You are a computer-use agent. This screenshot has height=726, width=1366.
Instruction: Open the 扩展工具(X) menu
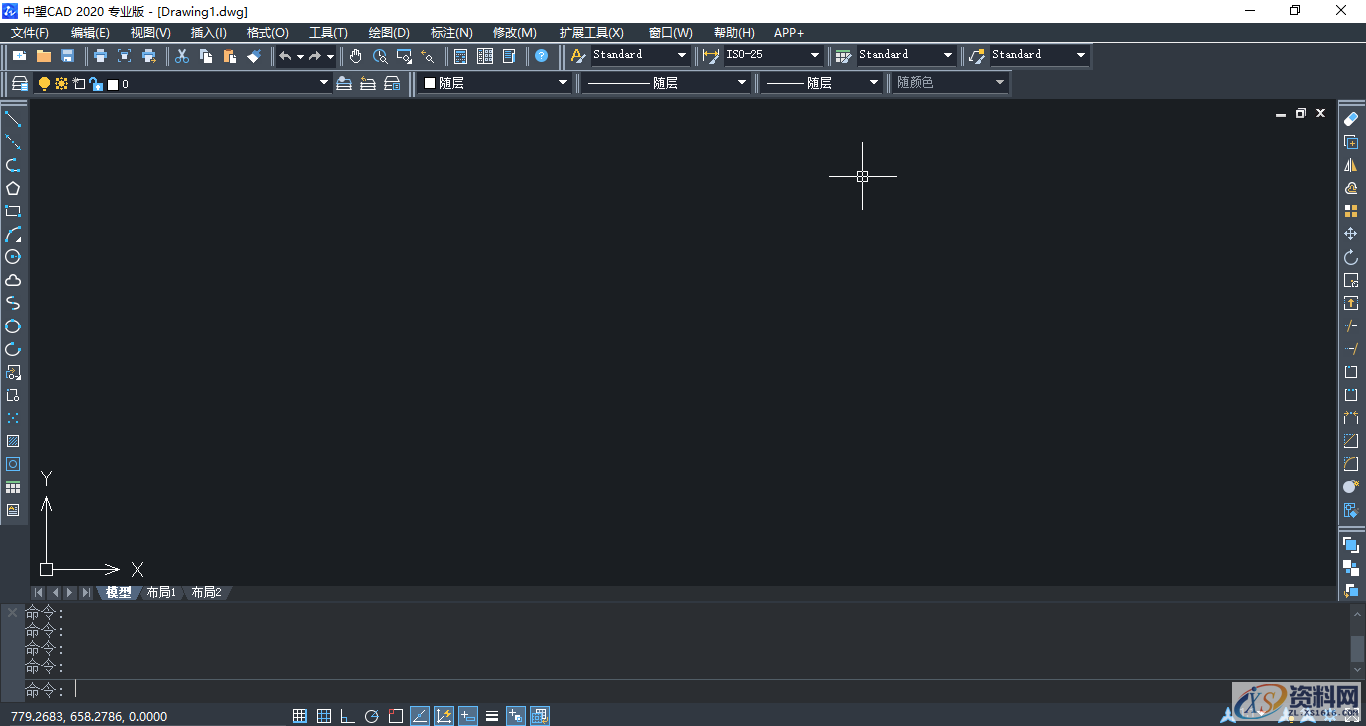coord(592,33)
